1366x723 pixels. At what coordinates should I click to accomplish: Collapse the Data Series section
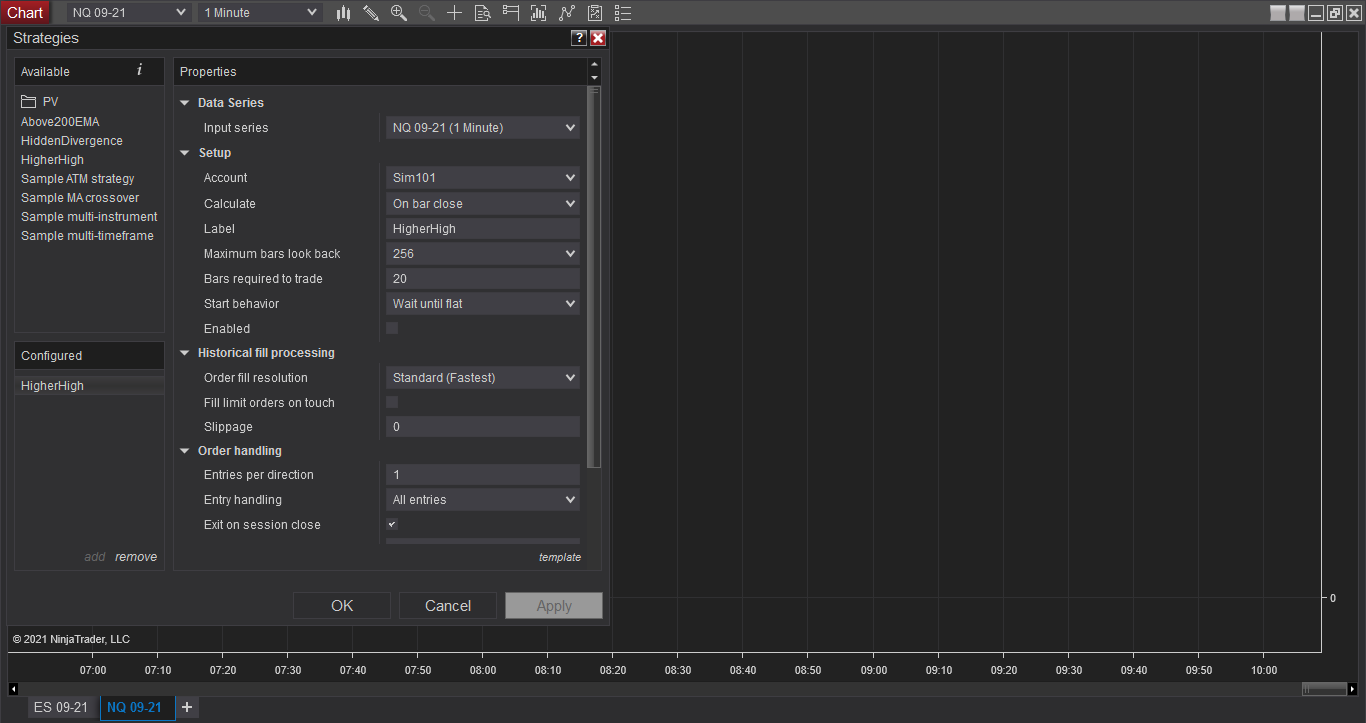(184, 103)
